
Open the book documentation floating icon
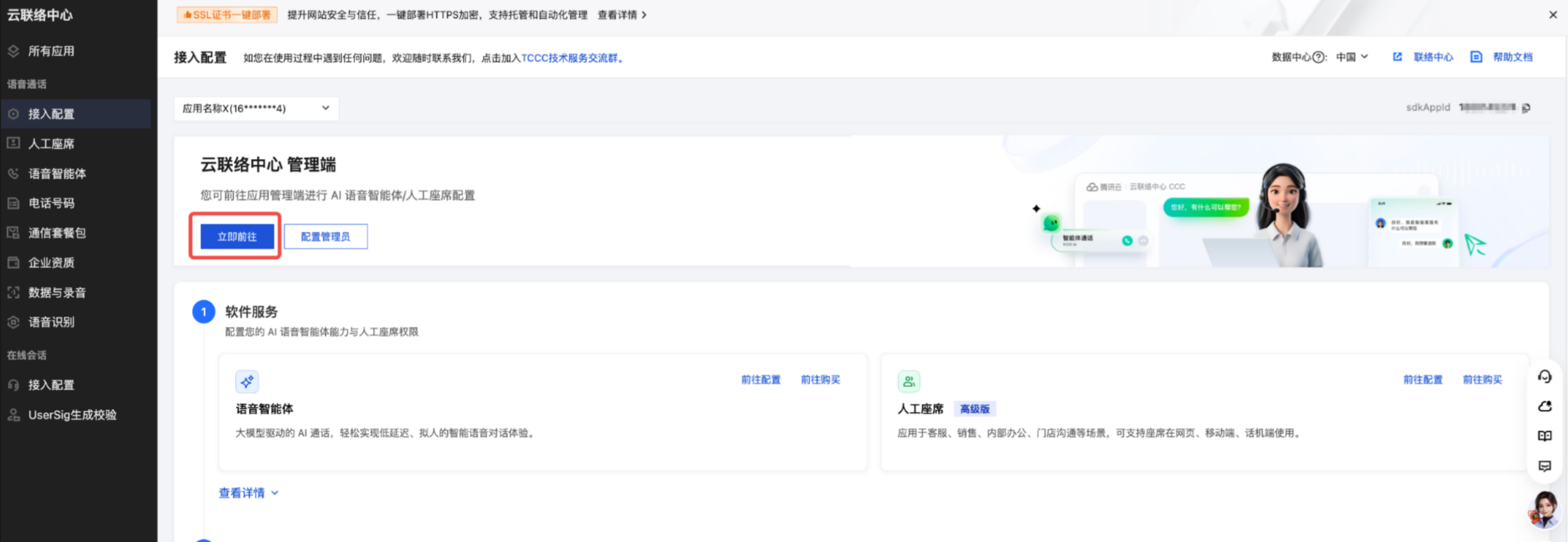point(1544,436)
